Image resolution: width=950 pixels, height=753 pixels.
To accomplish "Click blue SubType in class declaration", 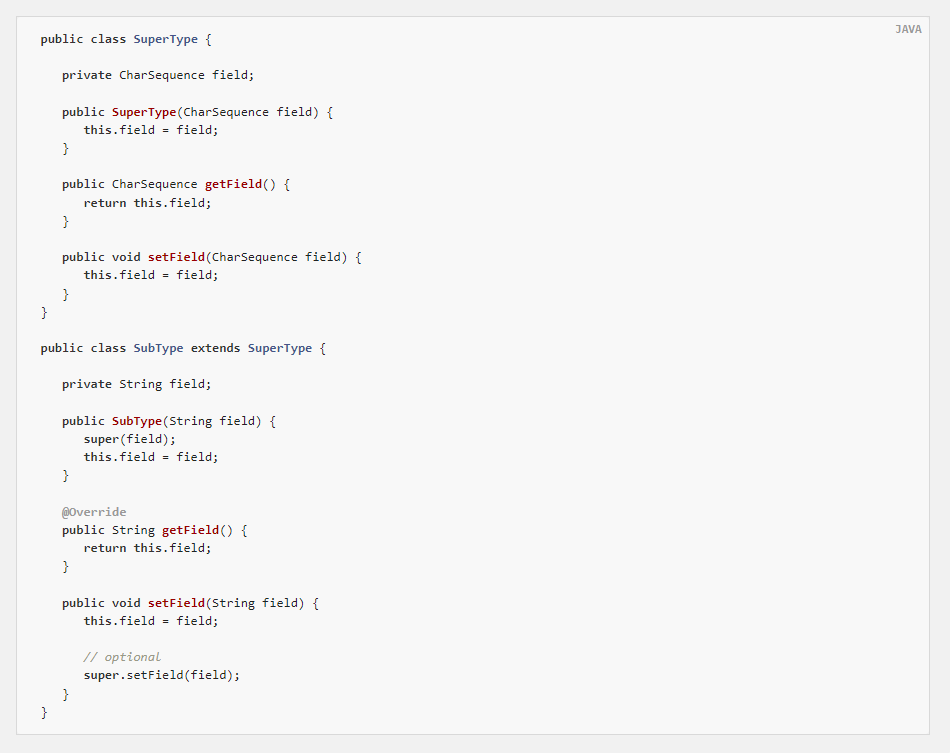I will click(x=158, y=348).
